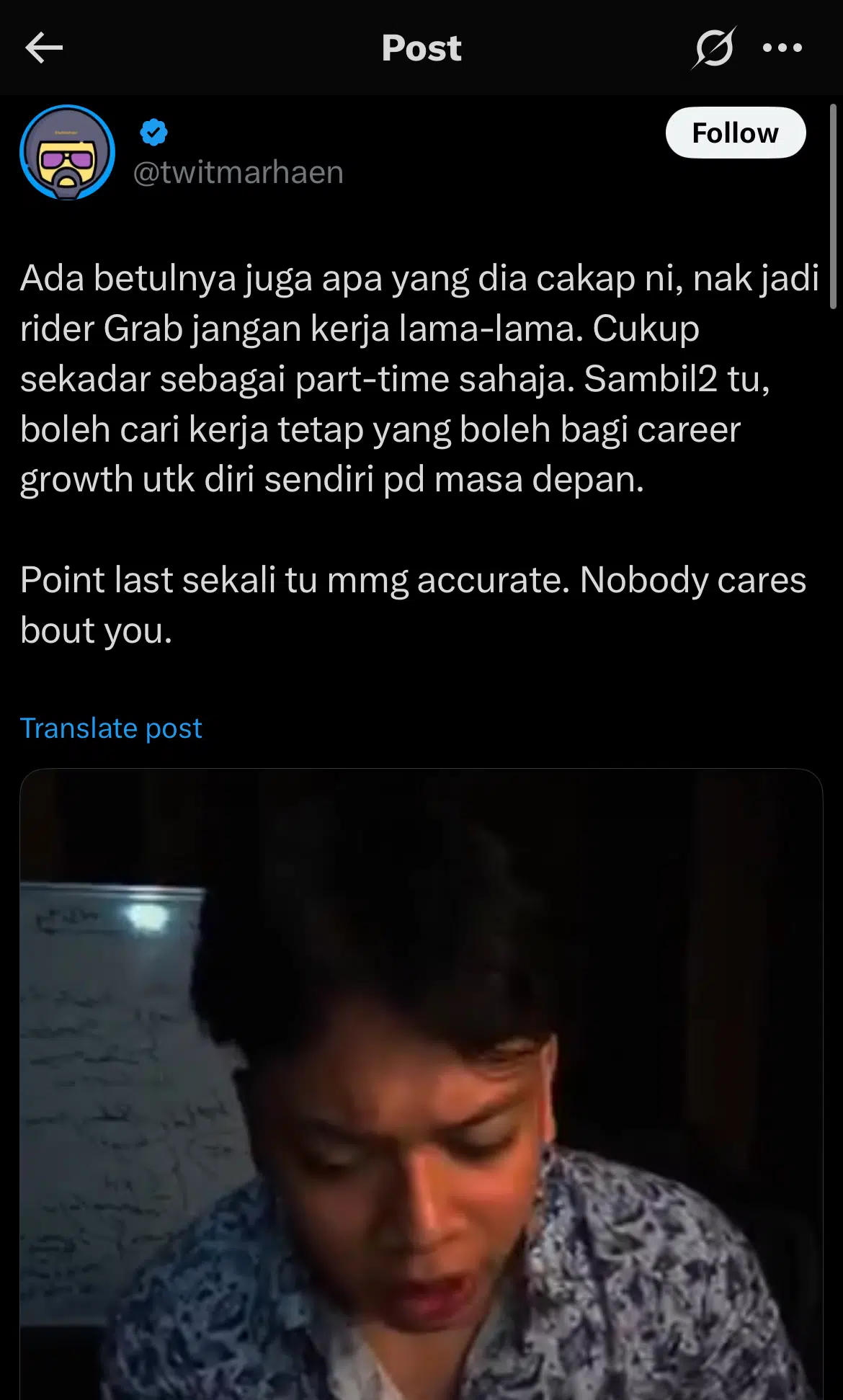Click the blue verified checkmark badge

click(153, 133)
